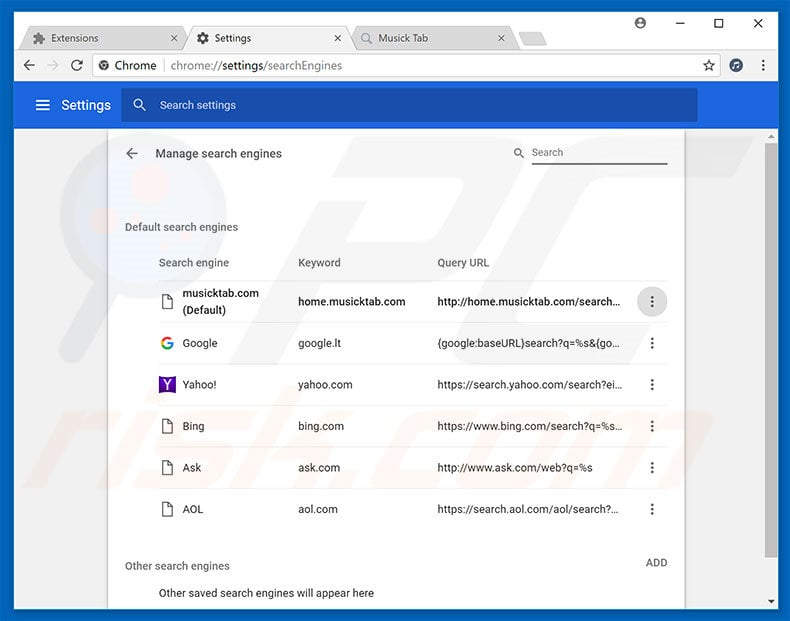The width and height of the screenshot is (790, 621).
Task: Click ADD to add a search engine
Action: tap(656, 563)
